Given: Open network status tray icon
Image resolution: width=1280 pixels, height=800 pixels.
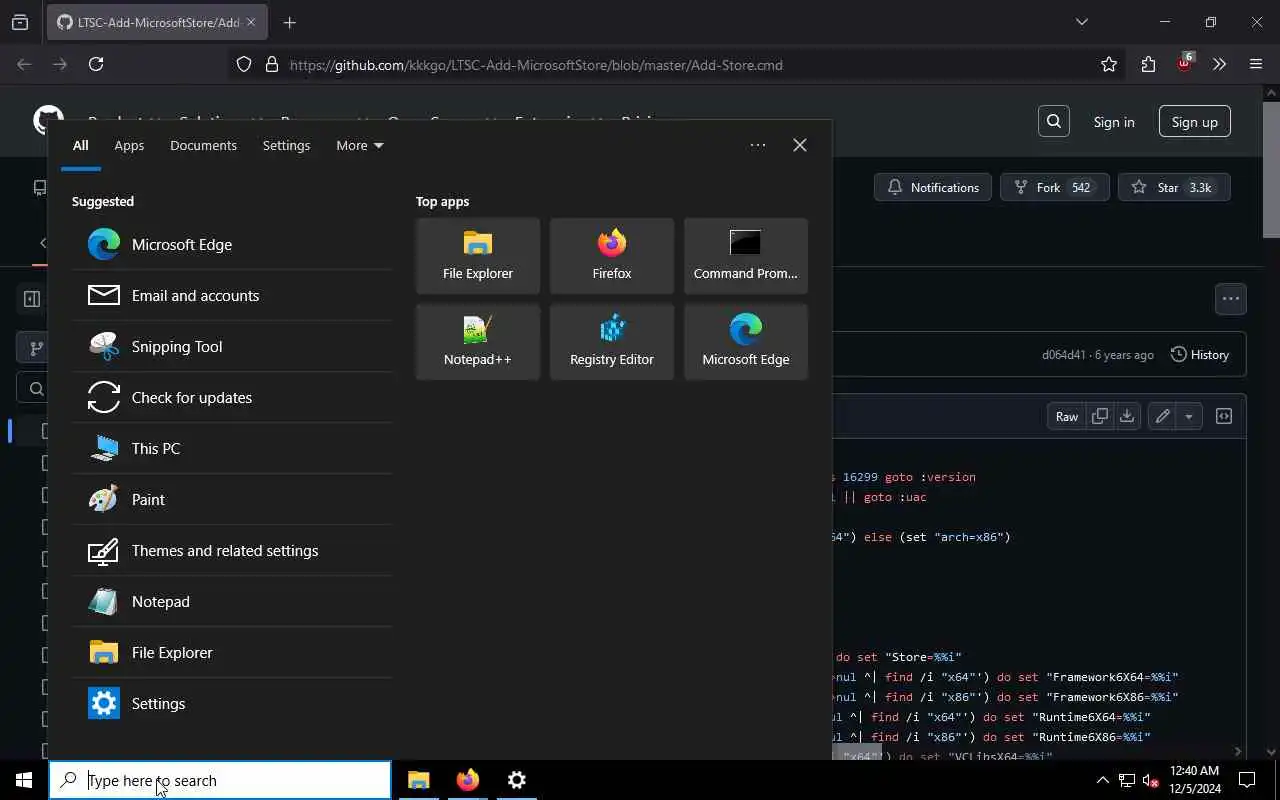Looking at the screenshot, I should (1126, 780).
